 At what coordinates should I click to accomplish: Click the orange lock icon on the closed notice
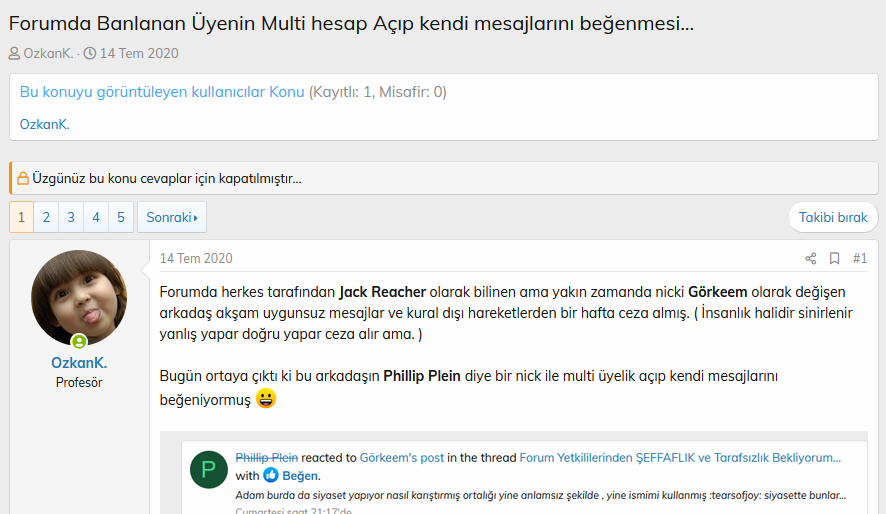(x=22, y=179)
